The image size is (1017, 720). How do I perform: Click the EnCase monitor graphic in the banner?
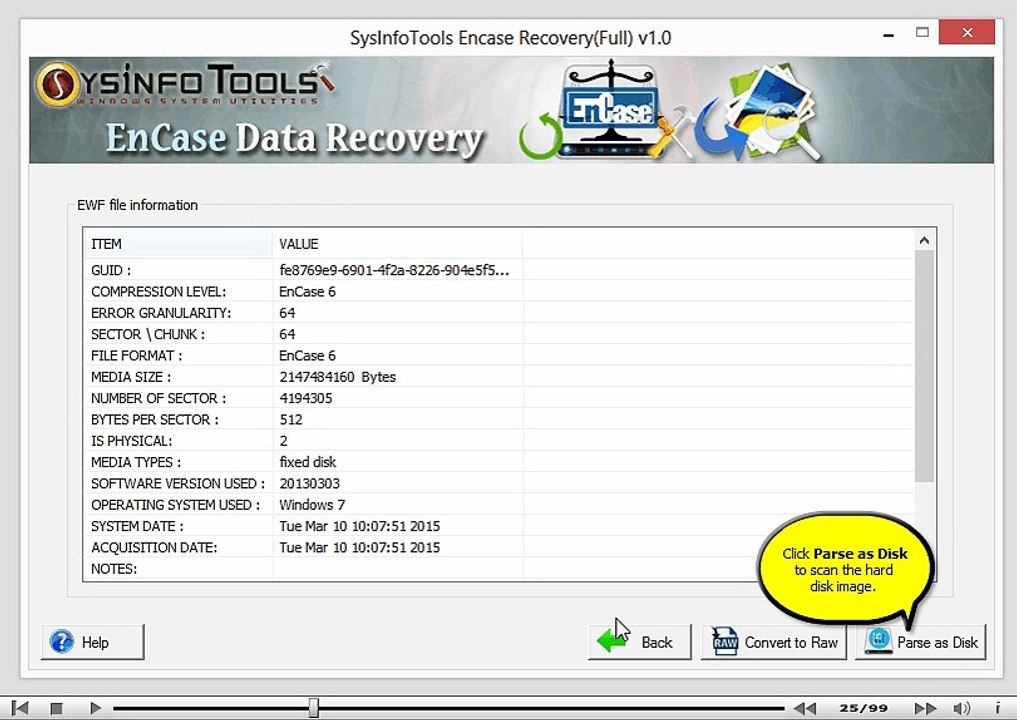[x=610, y=109]
